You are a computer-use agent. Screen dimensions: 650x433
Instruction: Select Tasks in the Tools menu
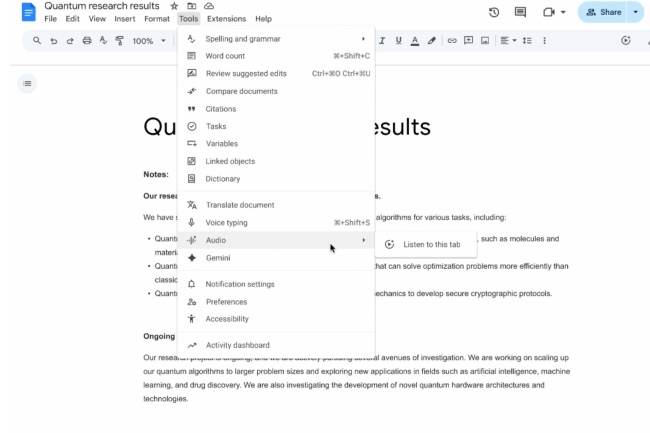tap(276, 126)
